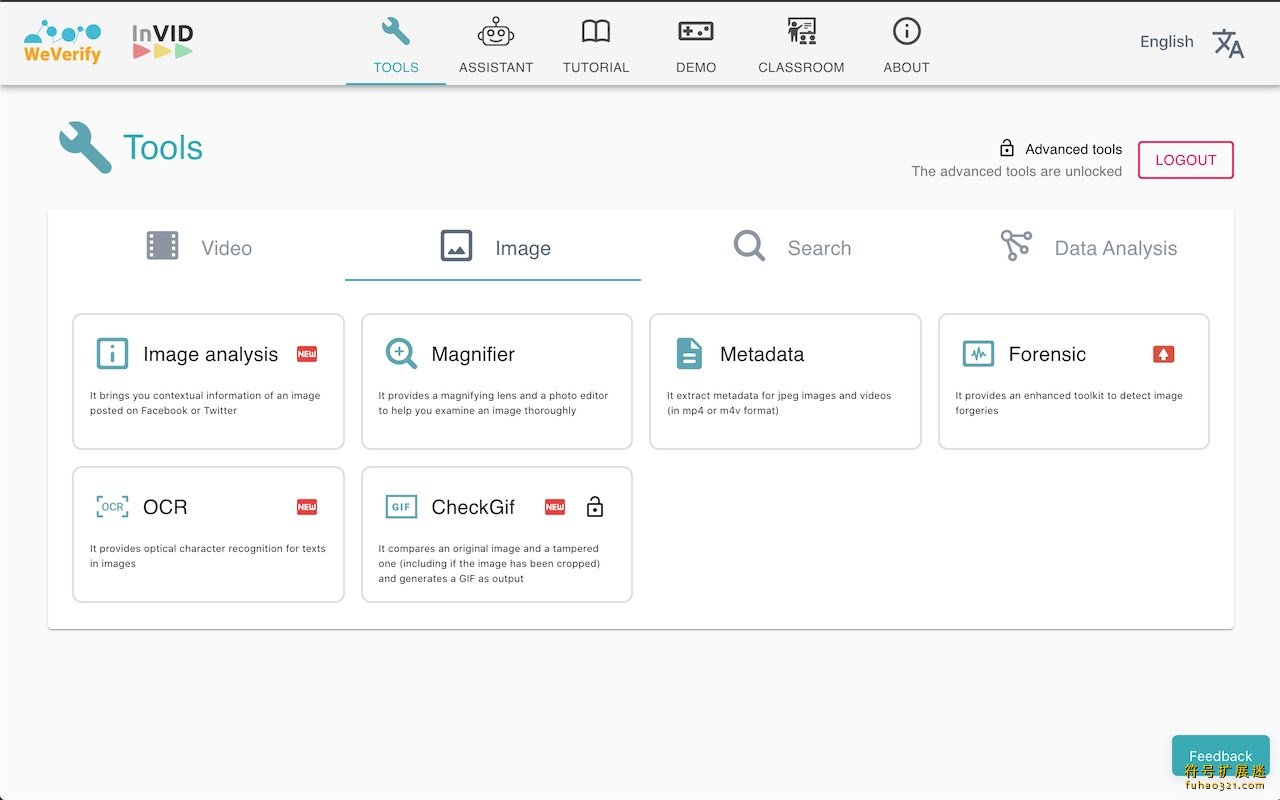Click the About info icon
The image size is (1280, 800).
point(907,32)
